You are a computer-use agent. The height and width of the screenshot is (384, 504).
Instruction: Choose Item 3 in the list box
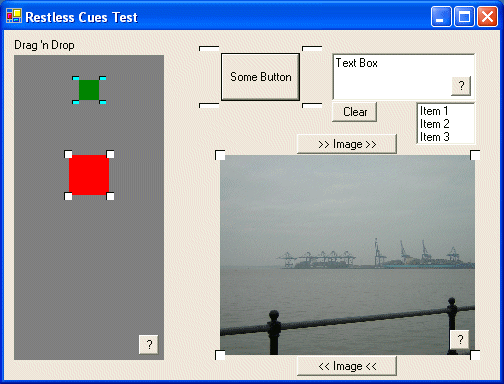point(435,137)
